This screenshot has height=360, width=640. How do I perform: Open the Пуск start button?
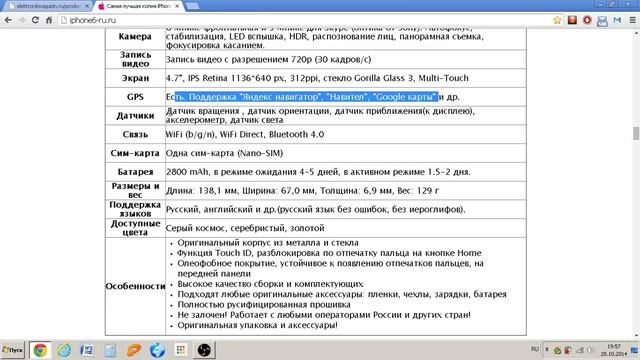[13, 350]
